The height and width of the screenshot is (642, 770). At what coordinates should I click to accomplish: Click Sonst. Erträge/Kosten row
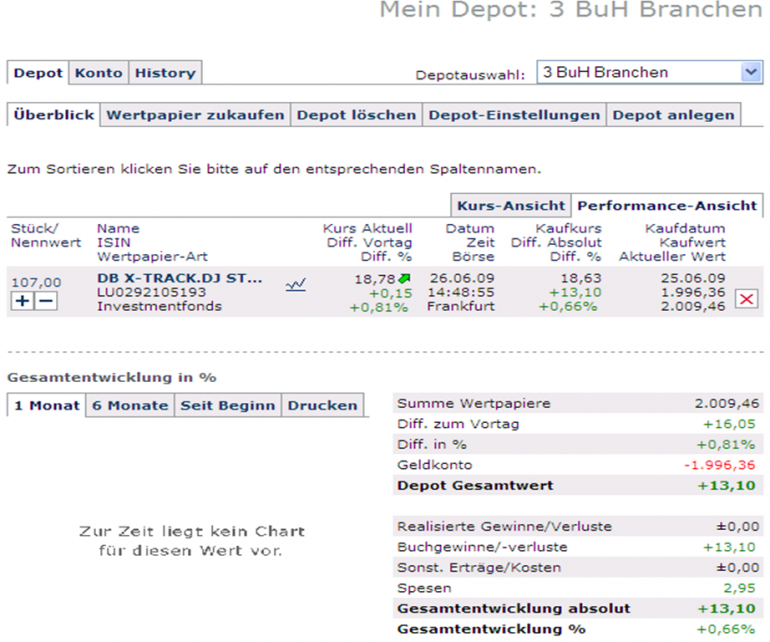[x=578, y=567]
